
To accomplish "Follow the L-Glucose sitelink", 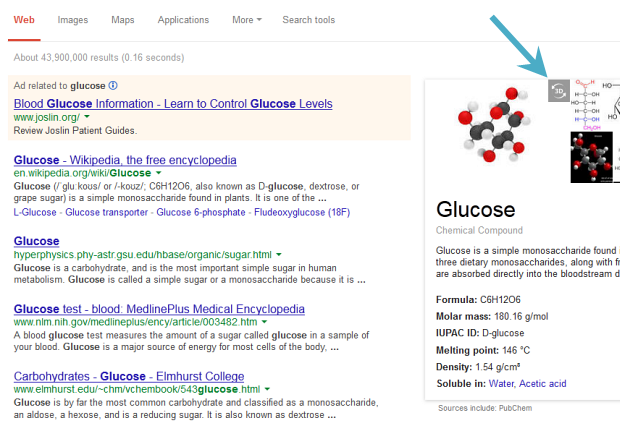I will [35, 212].
